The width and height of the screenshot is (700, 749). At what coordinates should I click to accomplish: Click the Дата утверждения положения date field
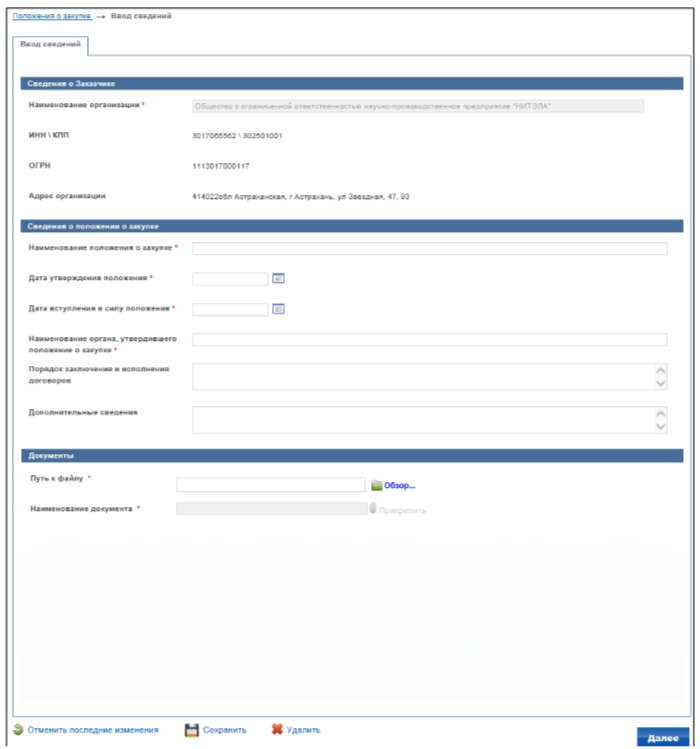pos(230,279)
